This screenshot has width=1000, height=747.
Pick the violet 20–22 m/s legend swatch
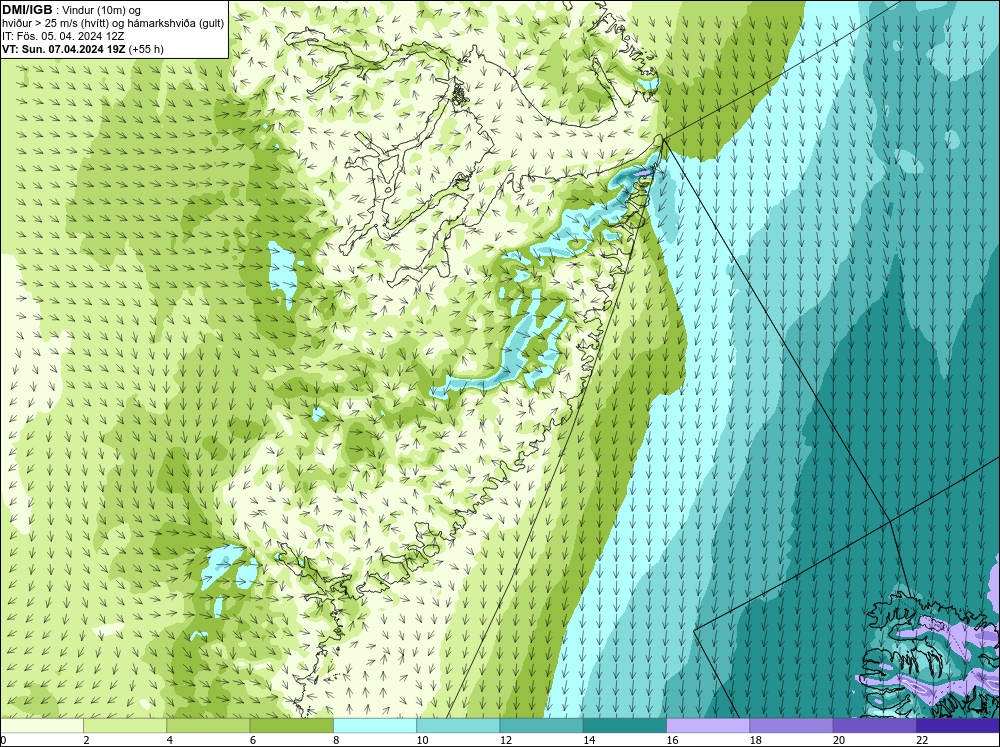pos(874,725)
